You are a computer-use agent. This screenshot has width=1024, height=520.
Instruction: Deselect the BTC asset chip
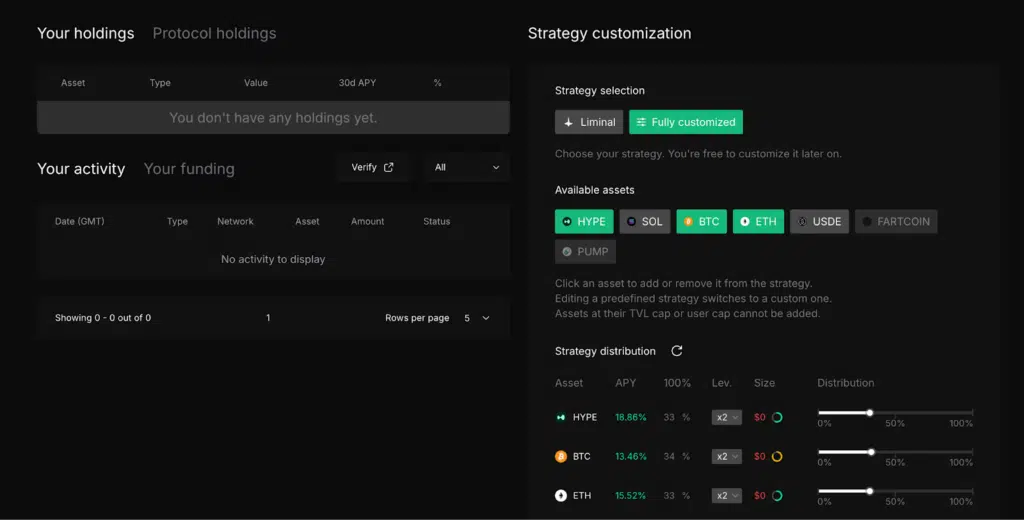coord(701,221)
